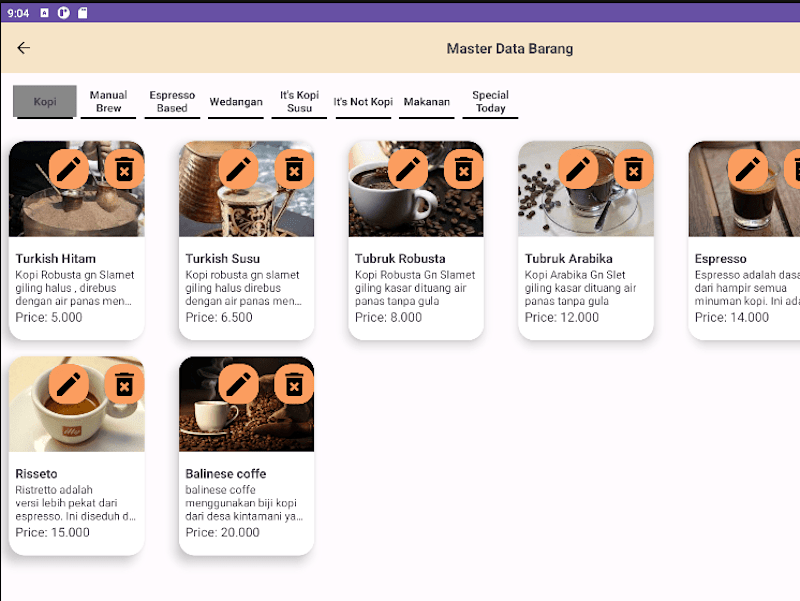Switch to It's Kopi Susu tab

299,102
